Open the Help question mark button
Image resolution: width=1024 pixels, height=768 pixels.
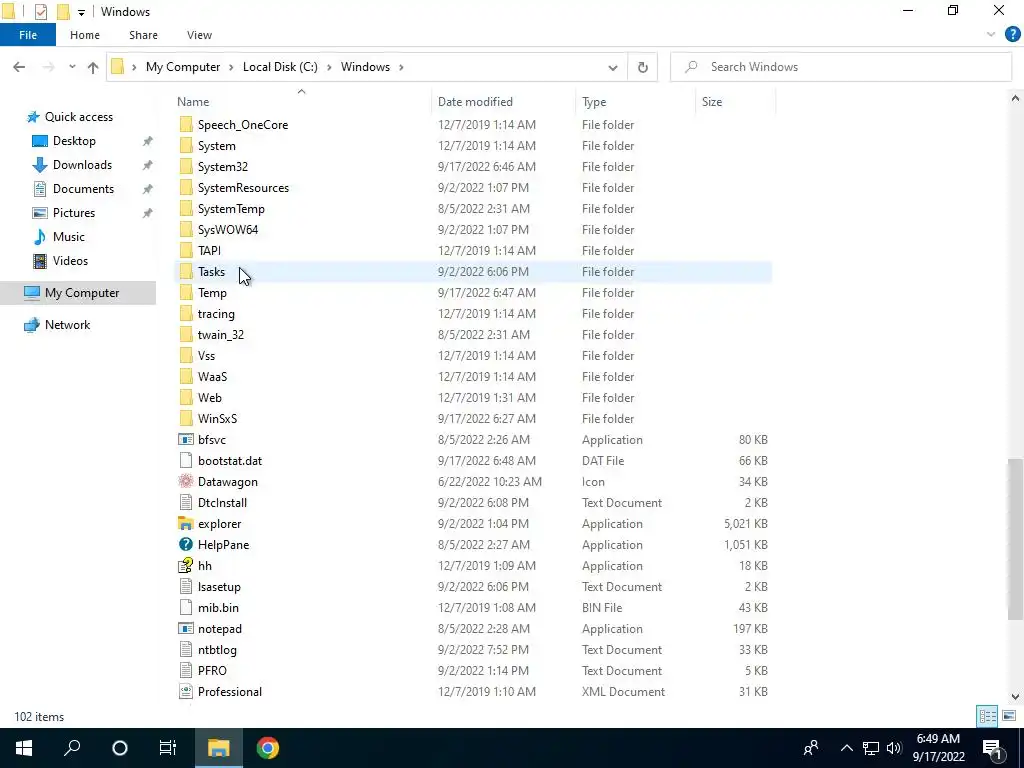(x=1012, y=35)
